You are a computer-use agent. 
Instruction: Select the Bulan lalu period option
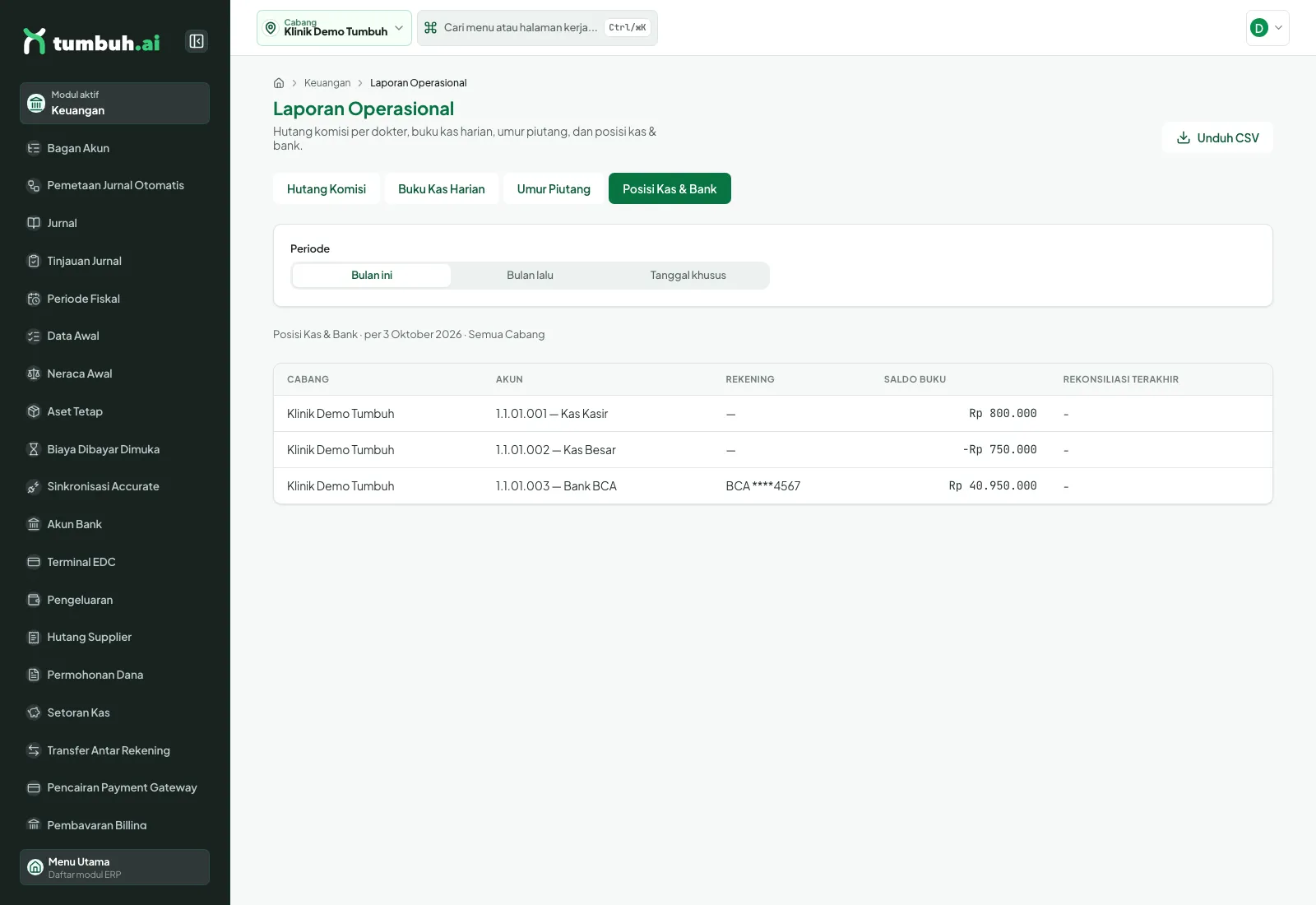[x=530, y=276]
